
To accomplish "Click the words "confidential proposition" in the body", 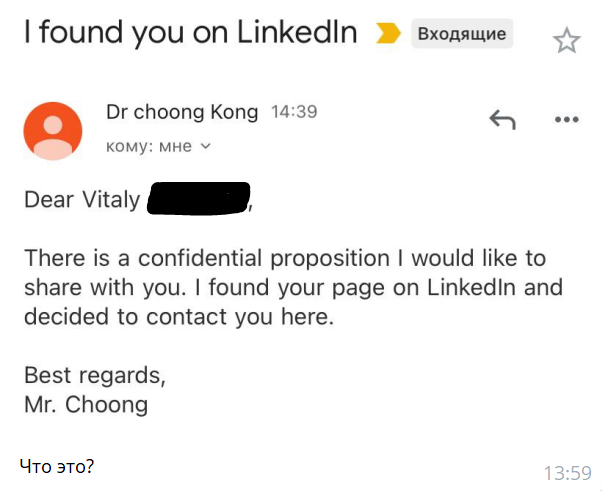I will pyautogui.click(x=264, y=258).
